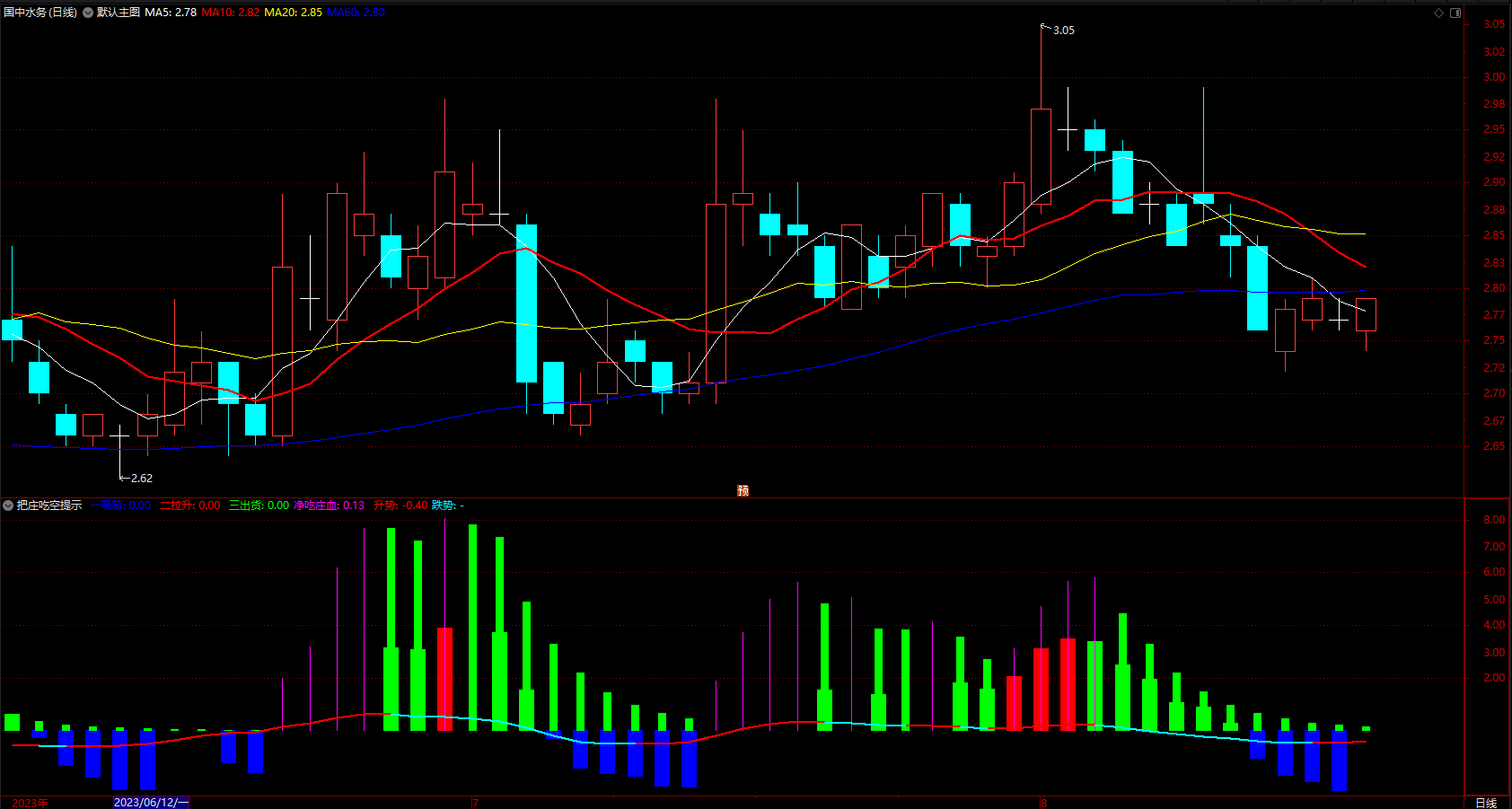Click the 一吸筹: 0.00 indicator value
Image resolution: width=1512 pixels, height=809 pixels.
pyautogui.click(x=120, y=506)
